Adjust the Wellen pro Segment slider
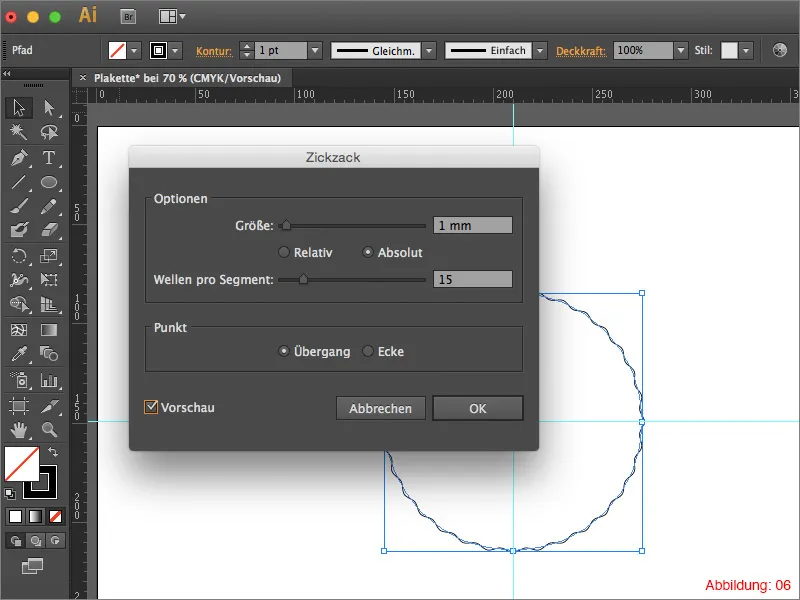The image size is (800, 600). click(x=304, y=279)
